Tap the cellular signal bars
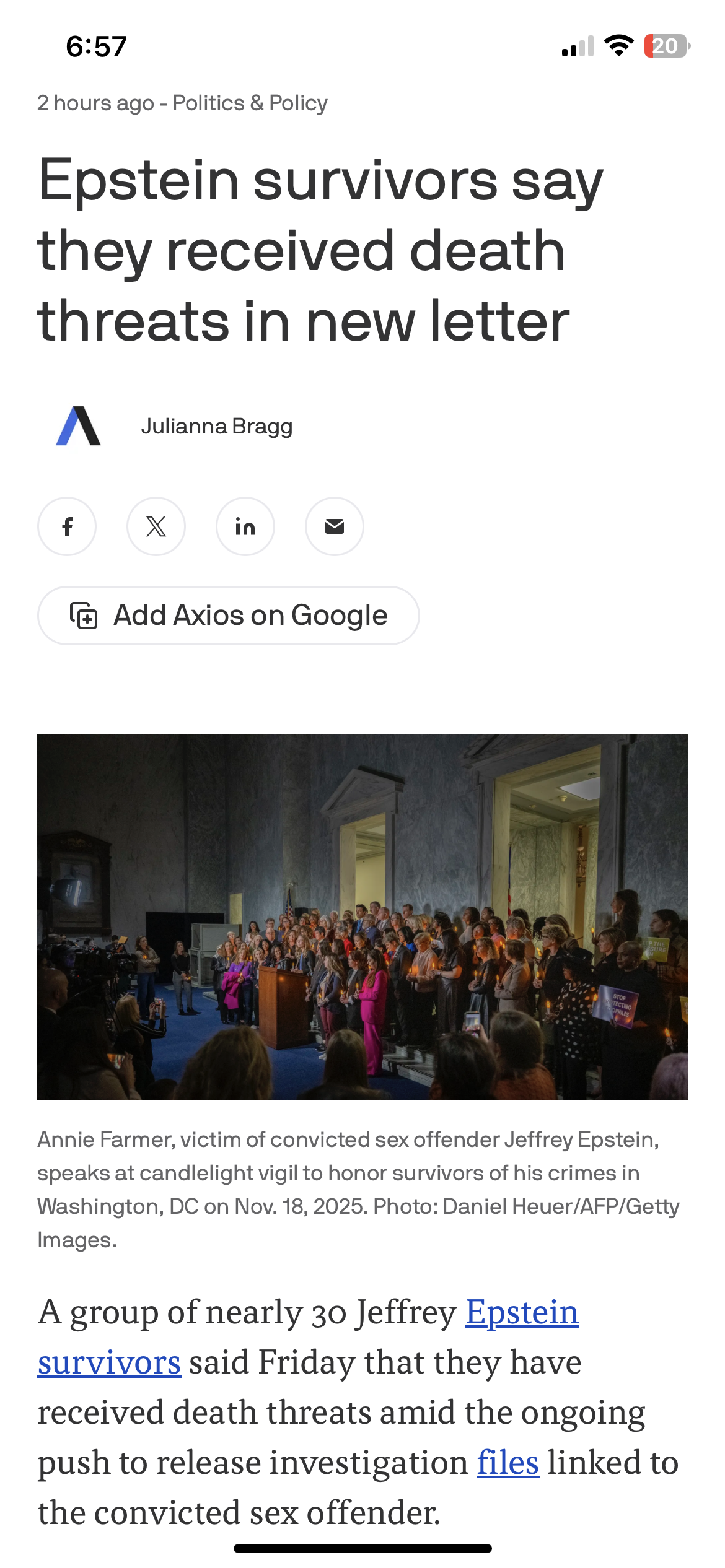The height and width of the screenshot is (1568, 725). (578, 46)
